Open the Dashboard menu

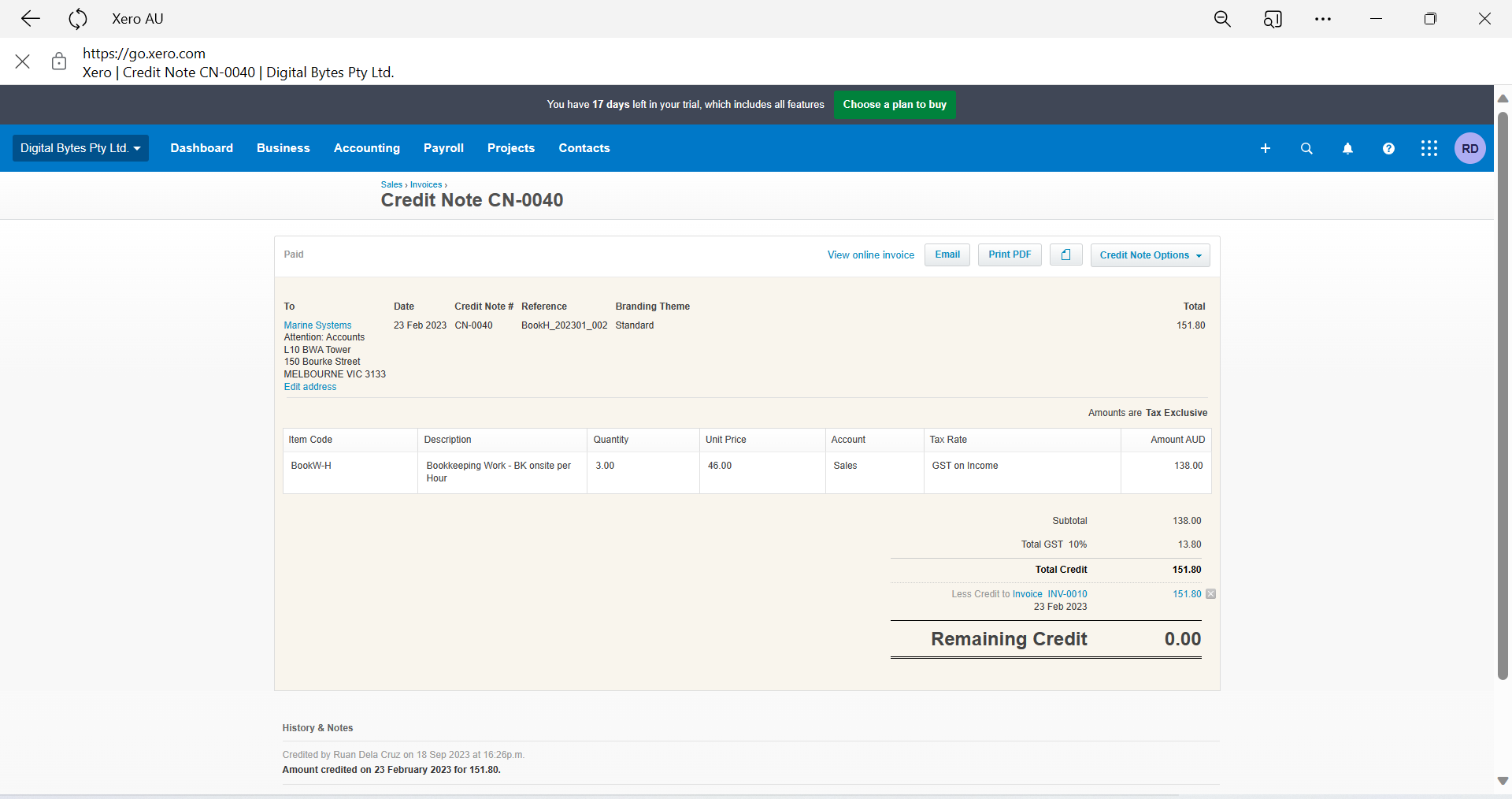pos(202,148)
